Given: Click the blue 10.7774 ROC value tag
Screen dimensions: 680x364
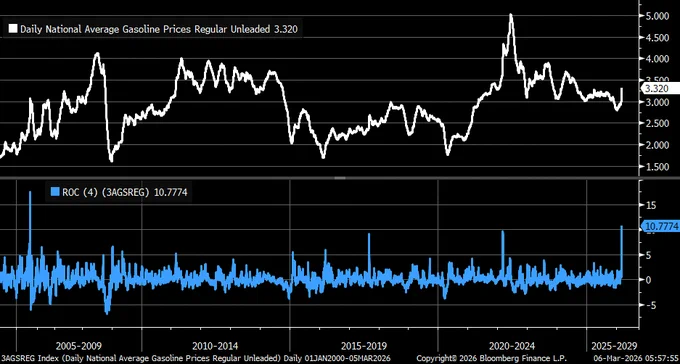Looking at the screenshot, I should point(661,226).
